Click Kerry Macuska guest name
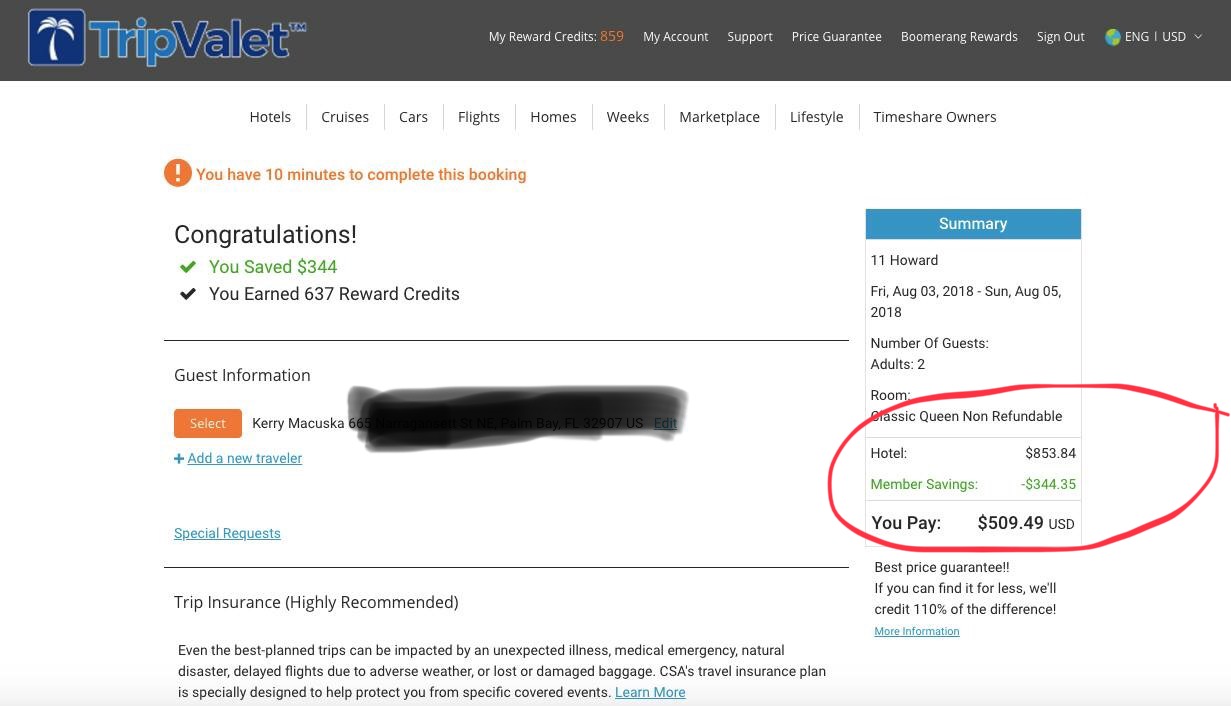Screen dimensions: 1231x706 coord(298,423)
